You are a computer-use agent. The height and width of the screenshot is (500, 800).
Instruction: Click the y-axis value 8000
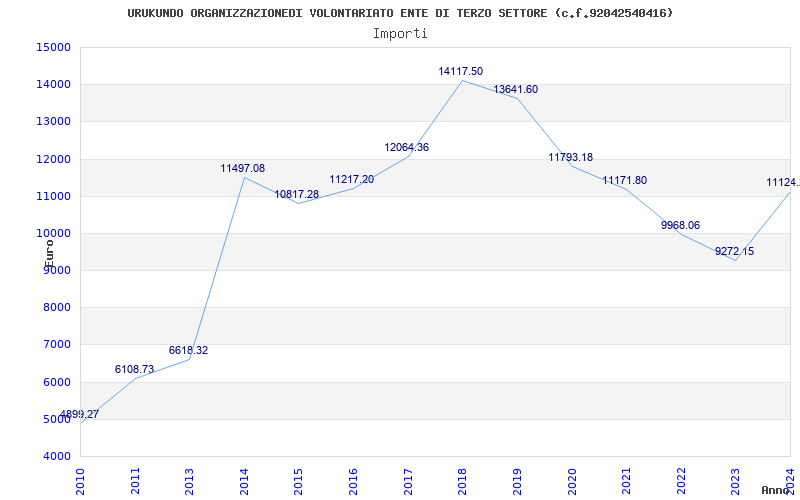56,308
